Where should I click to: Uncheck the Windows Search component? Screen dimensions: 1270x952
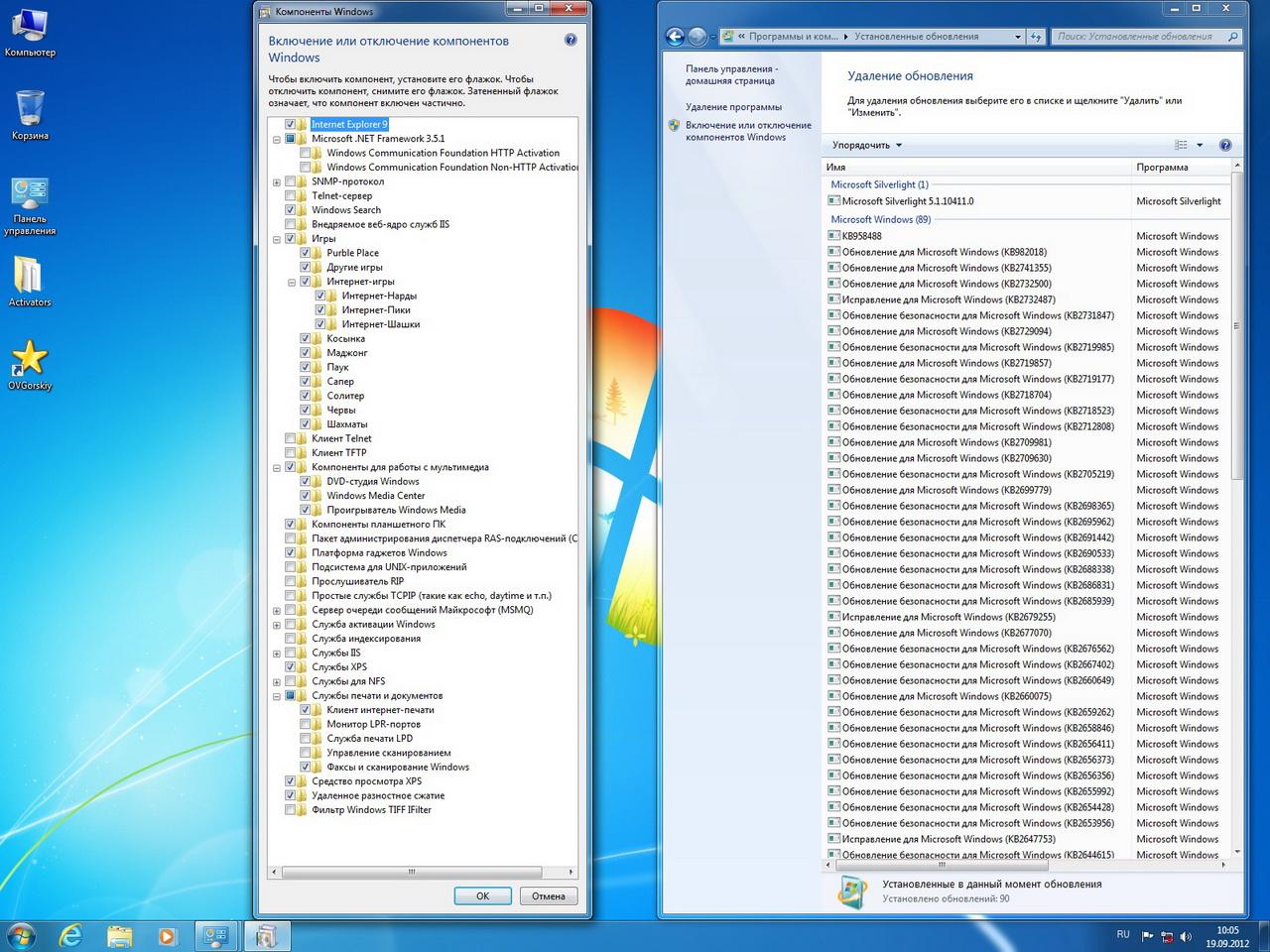(x=291, y=210)
